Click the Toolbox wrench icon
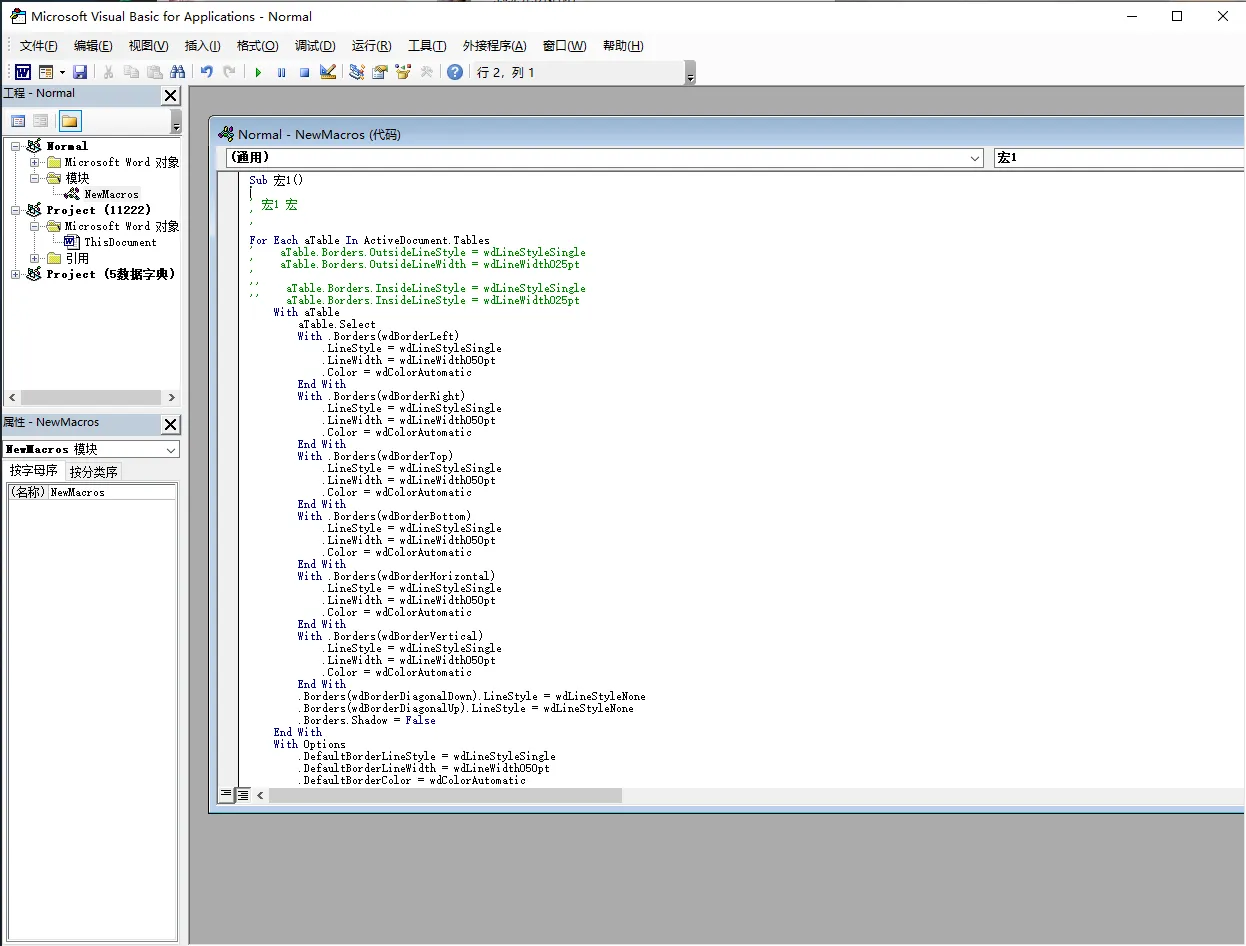1246x946 pixels. coord(426,72)
